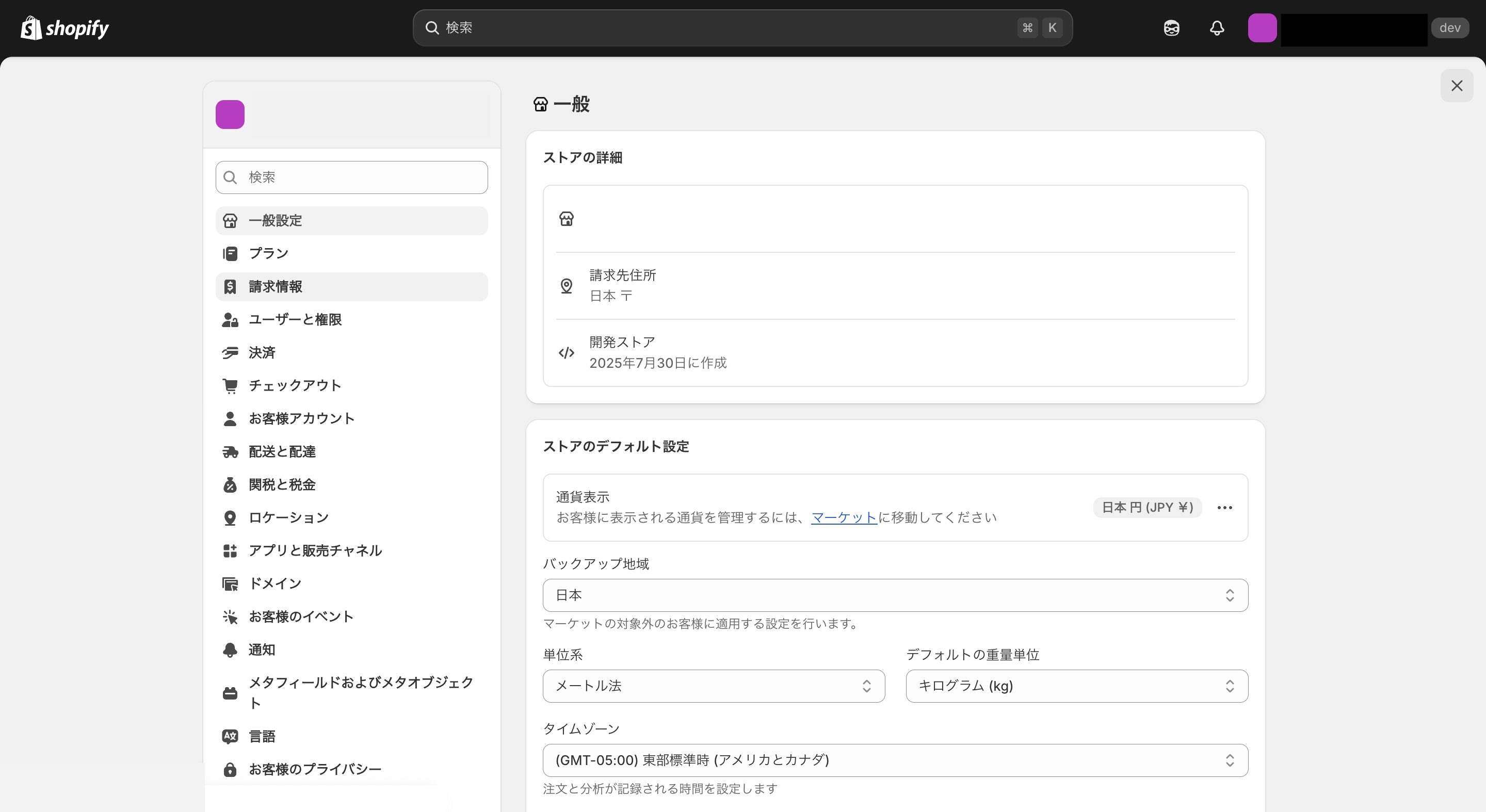Click the settings search field
This screenshot has height=812, width=1486.
tap(351, 177)
